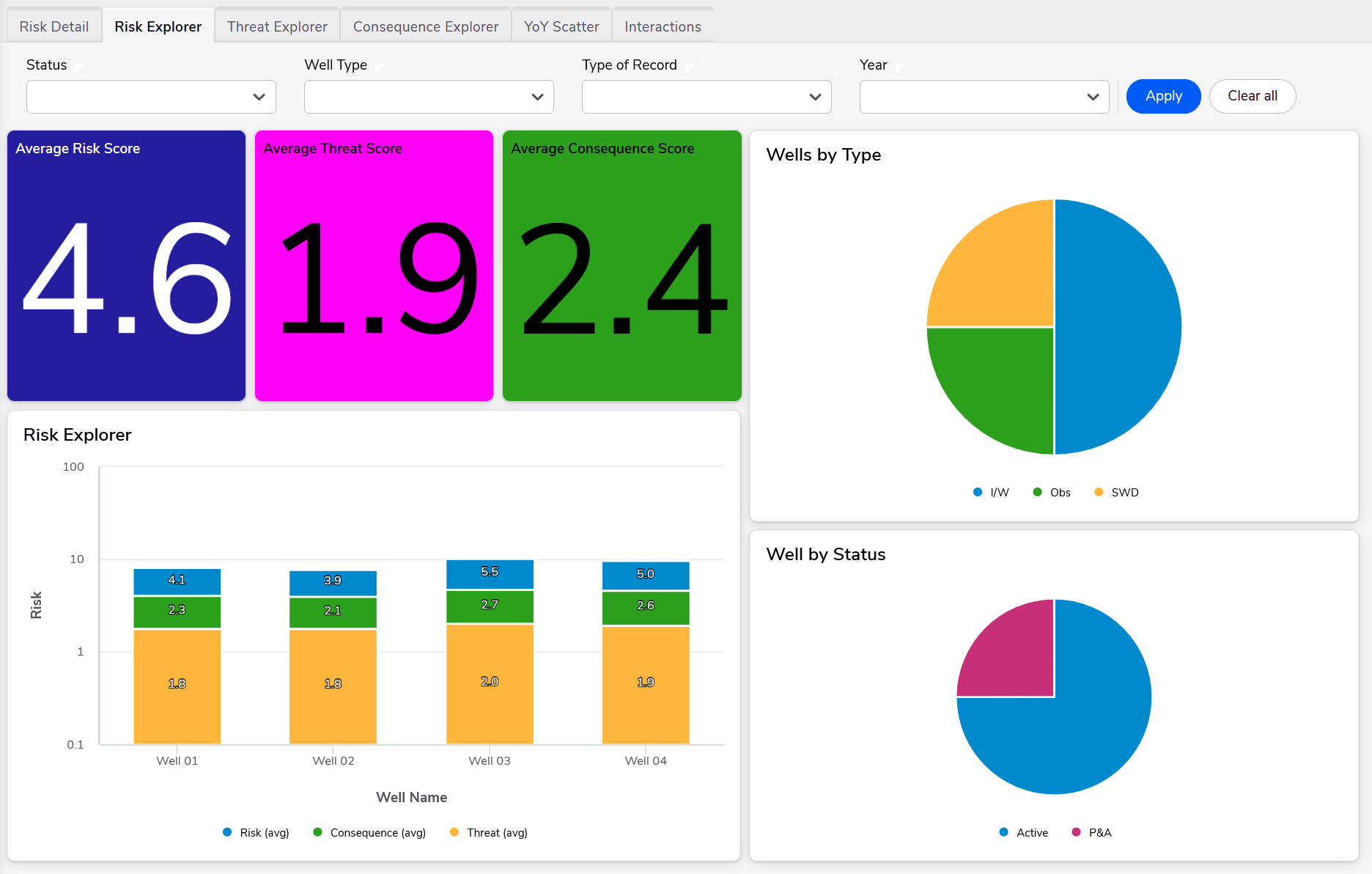Select the Well 03 blue risk bar segment
This screenshot has height=874, width=1372.
point(490,573)
